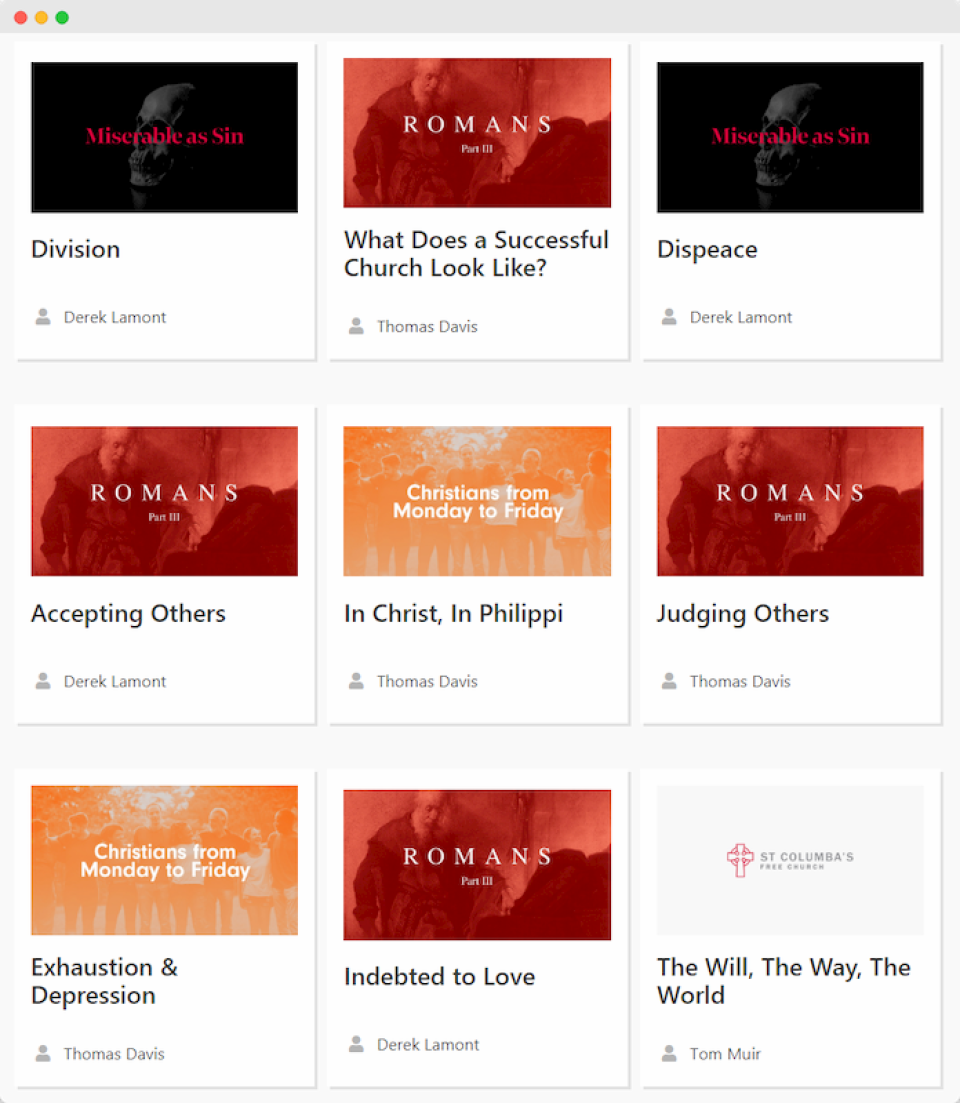Open the Division sermon title
960x1103 pixels.
[x=76, y=249]
